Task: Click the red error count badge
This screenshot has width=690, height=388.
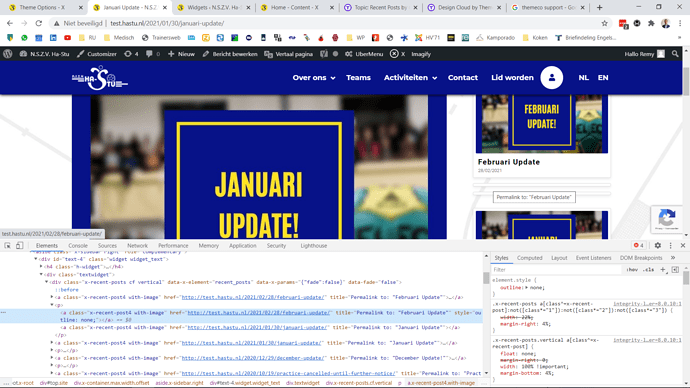Action: tap(639, 245)
